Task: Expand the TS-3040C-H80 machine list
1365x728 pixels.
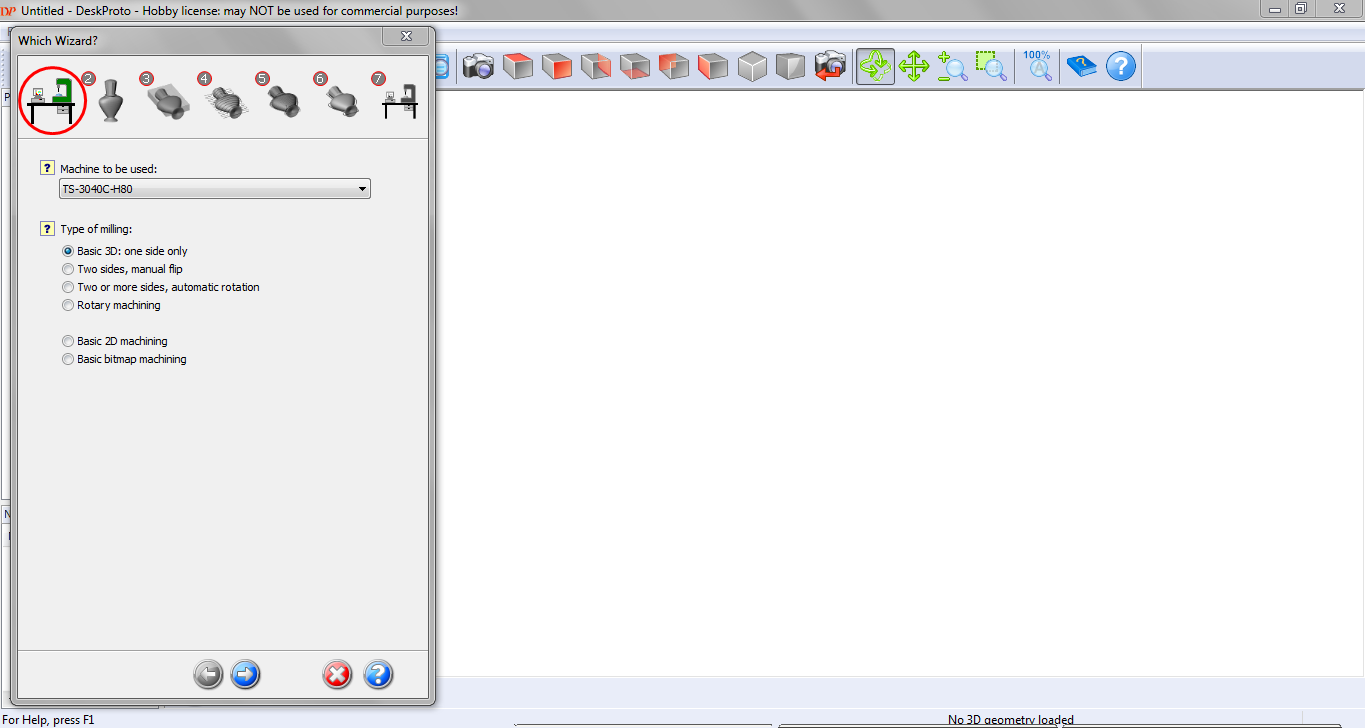Action: 362,188
